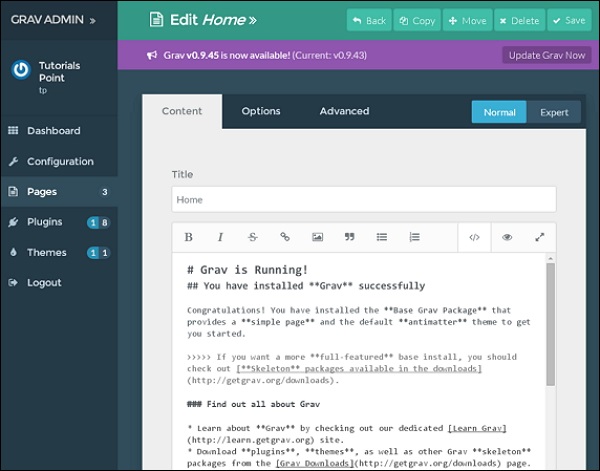Click the Update Grav Now button
600x471 pixels.
pos(546,54)
